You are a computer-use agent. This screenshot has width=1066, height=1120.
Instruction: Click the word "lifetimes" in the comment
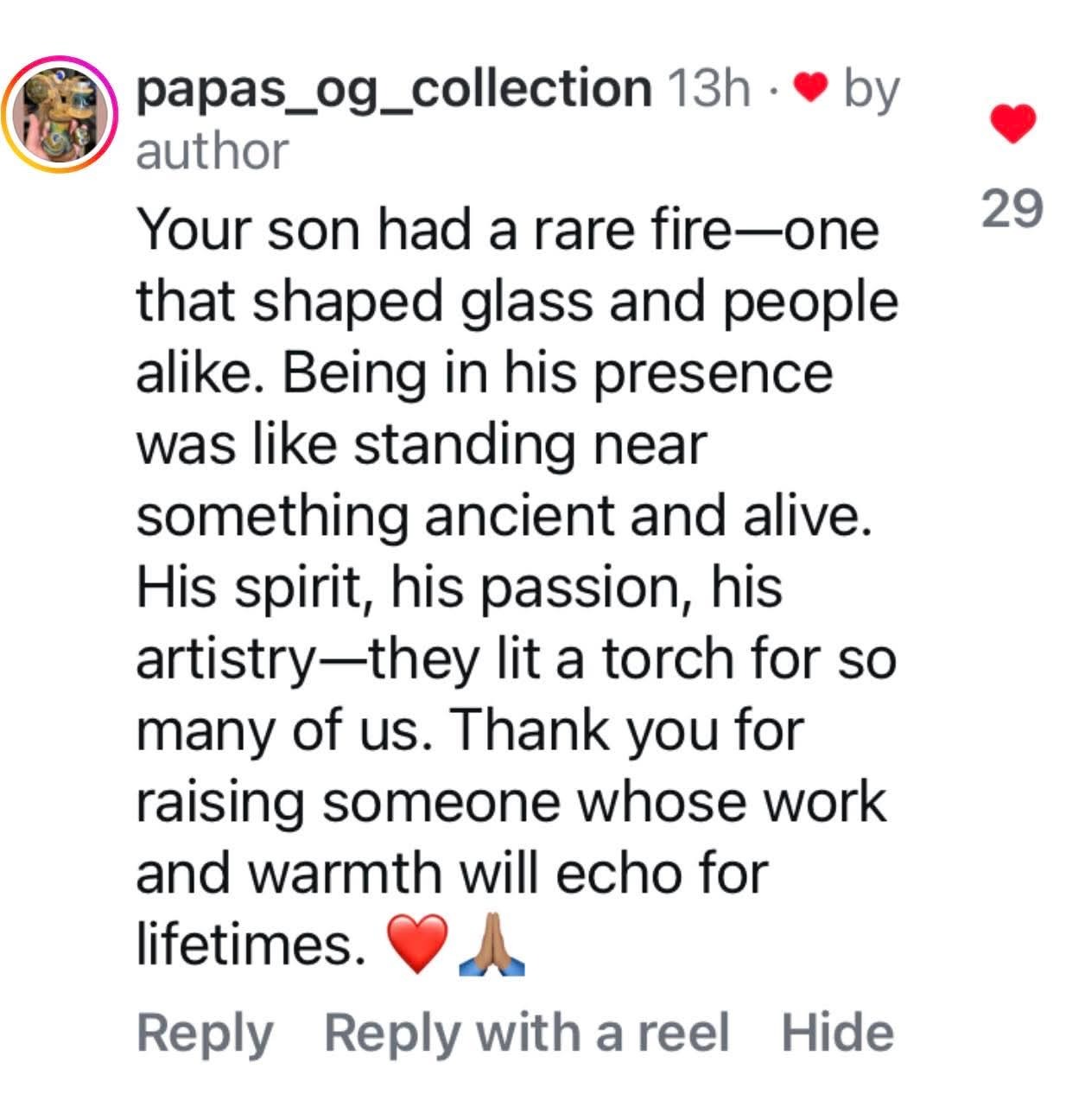(244, 945)
